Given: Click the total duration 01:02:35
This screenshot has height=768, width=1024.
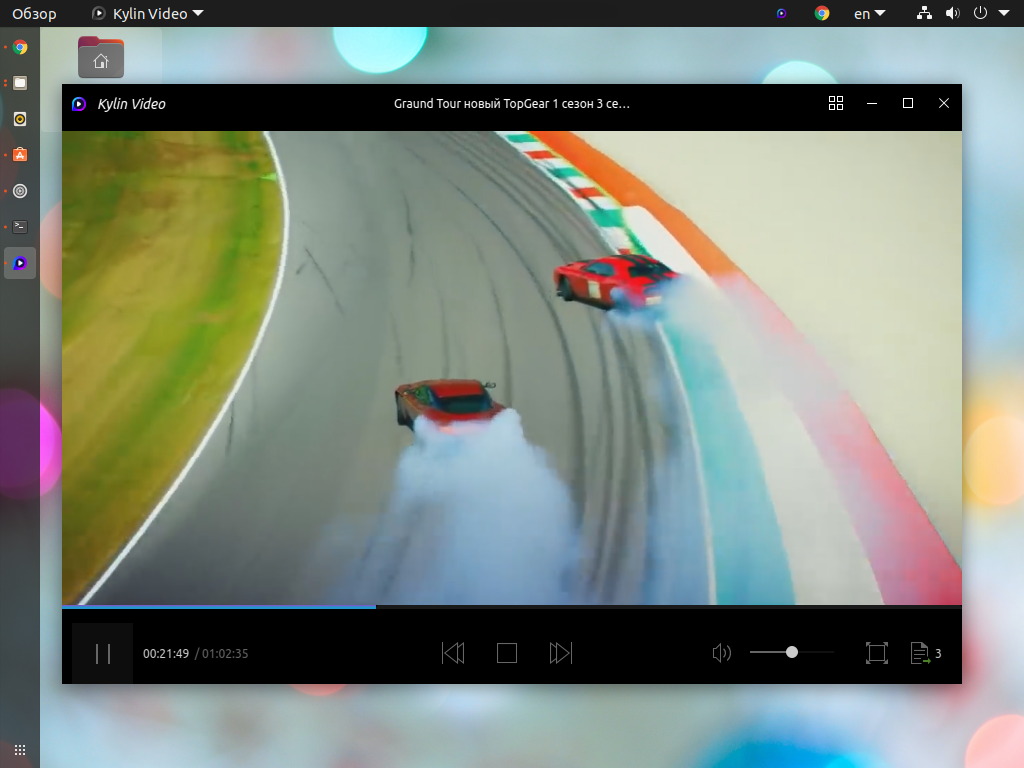Looking at the screenshot, I should click(x=225, y=654).
